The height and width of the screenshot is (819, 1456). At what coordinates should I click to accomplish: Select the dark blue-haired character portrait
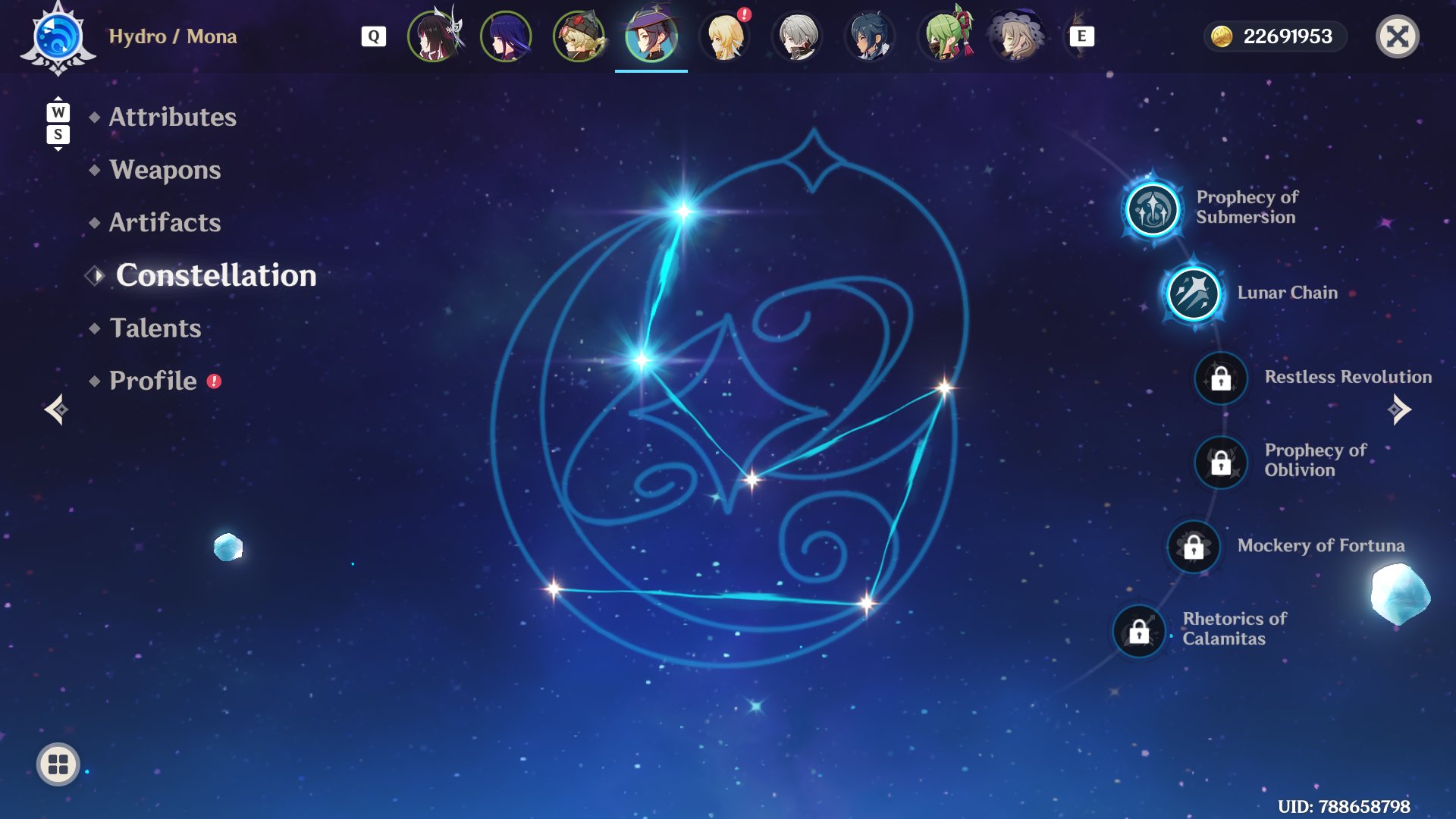[x=870, y=36]
